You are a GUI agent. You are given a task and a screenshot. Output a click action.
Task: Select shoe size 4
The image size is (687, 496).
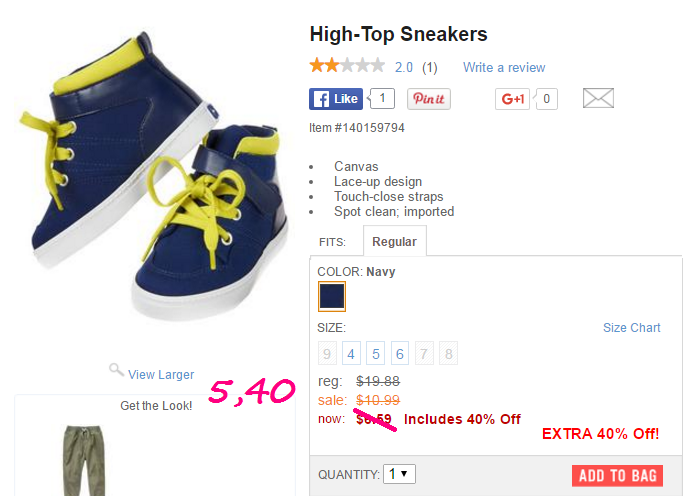coord(351,353)
